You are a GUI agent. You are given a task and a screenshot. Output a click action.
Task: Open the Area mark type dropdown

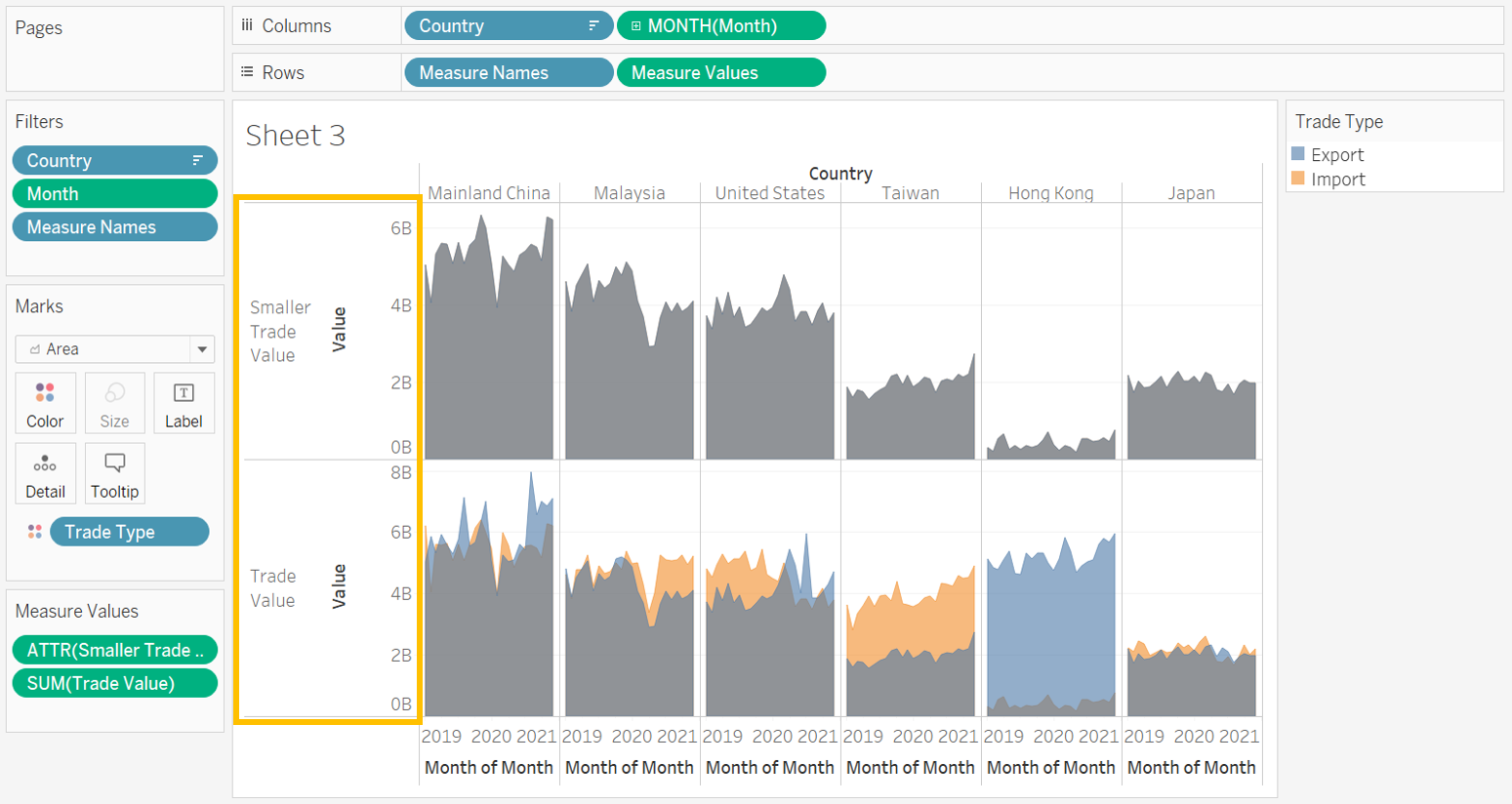pos(105,349)
